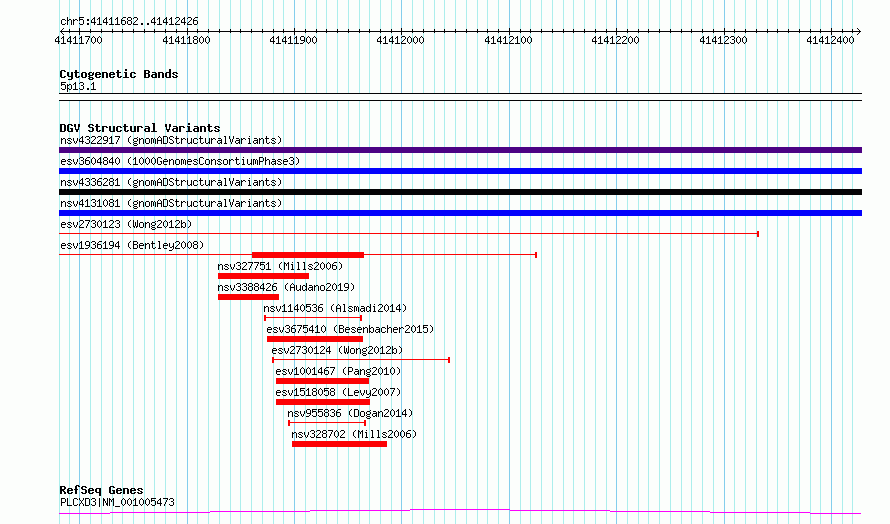Open esv3675410 (Besenbacher2015) label
This screenshot has width=890, height=524.
click(x=350, y=329)
